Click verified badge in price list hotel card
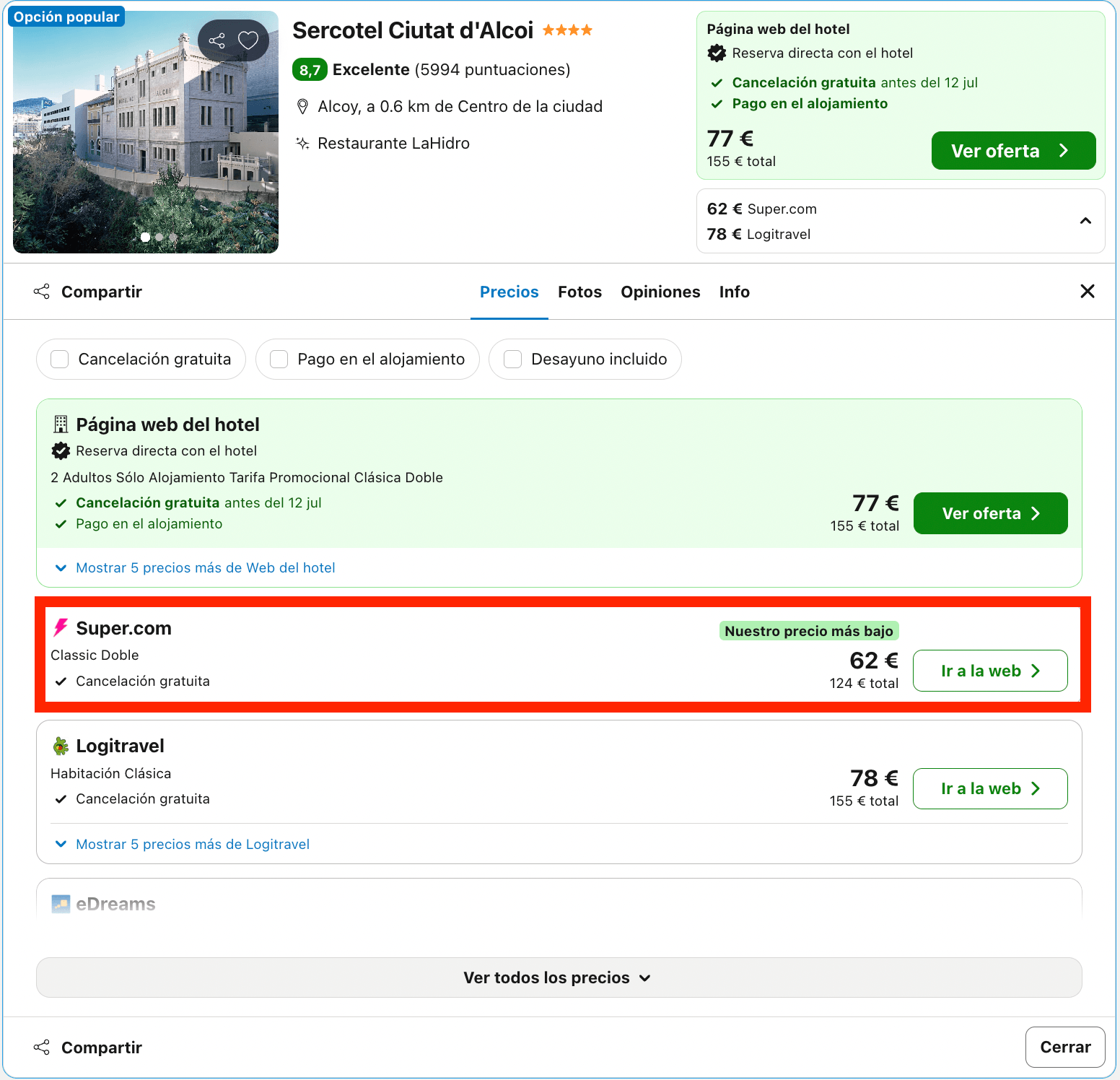The image size is (1120, 1080). [x=61, y=450]
